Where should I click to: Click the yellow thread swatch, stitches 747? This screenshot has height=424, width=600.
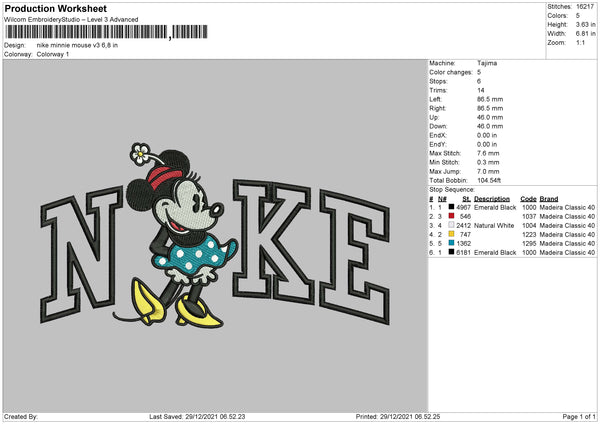(x=452, y=234)
